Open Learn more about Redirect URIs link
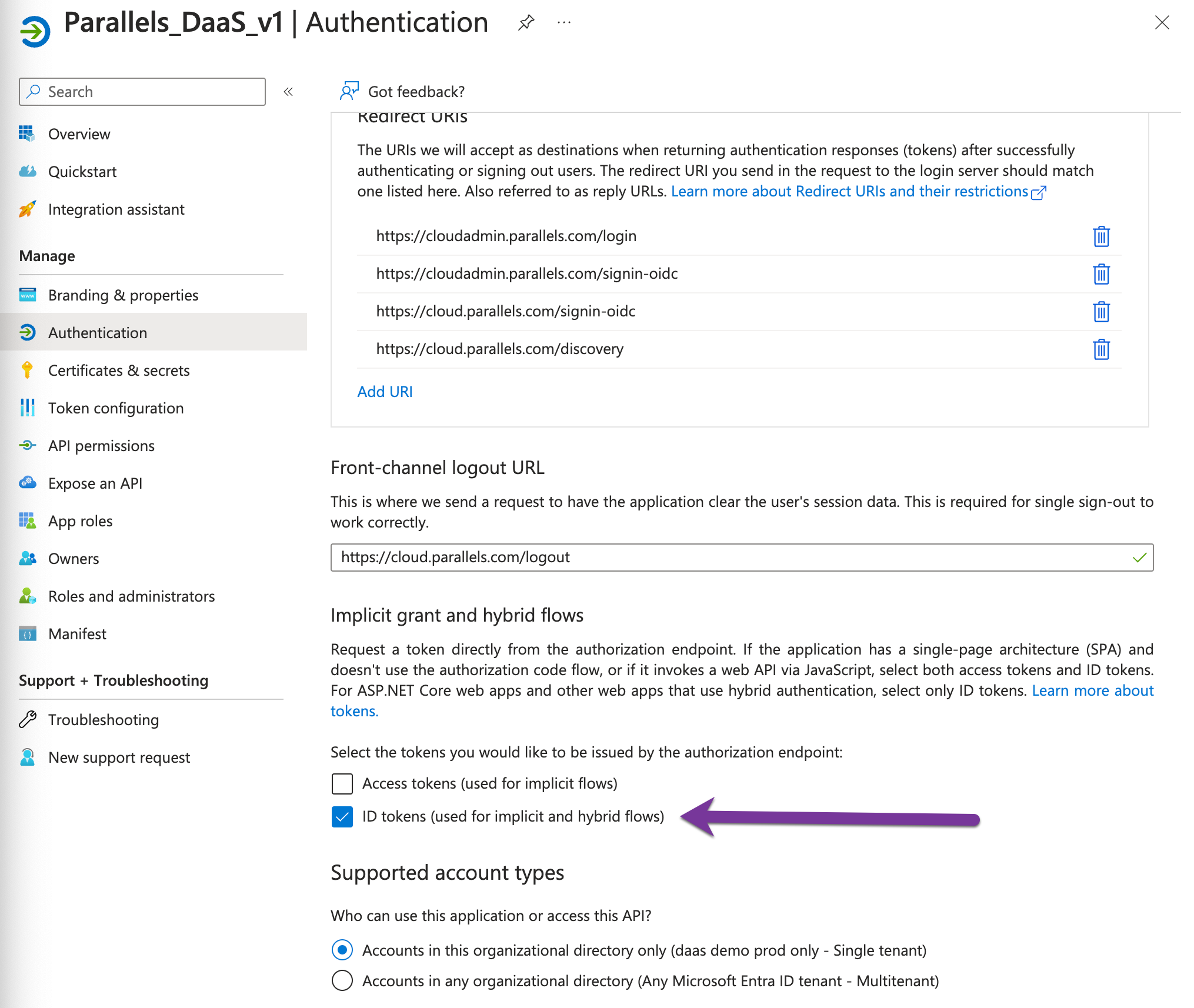 pos(850,191)
